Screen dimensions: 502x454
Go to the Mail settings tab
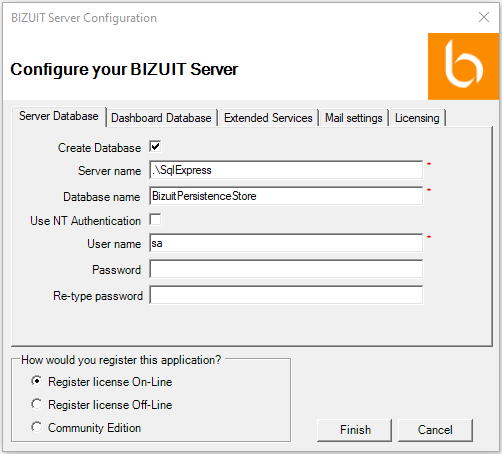tap(354, 118)
